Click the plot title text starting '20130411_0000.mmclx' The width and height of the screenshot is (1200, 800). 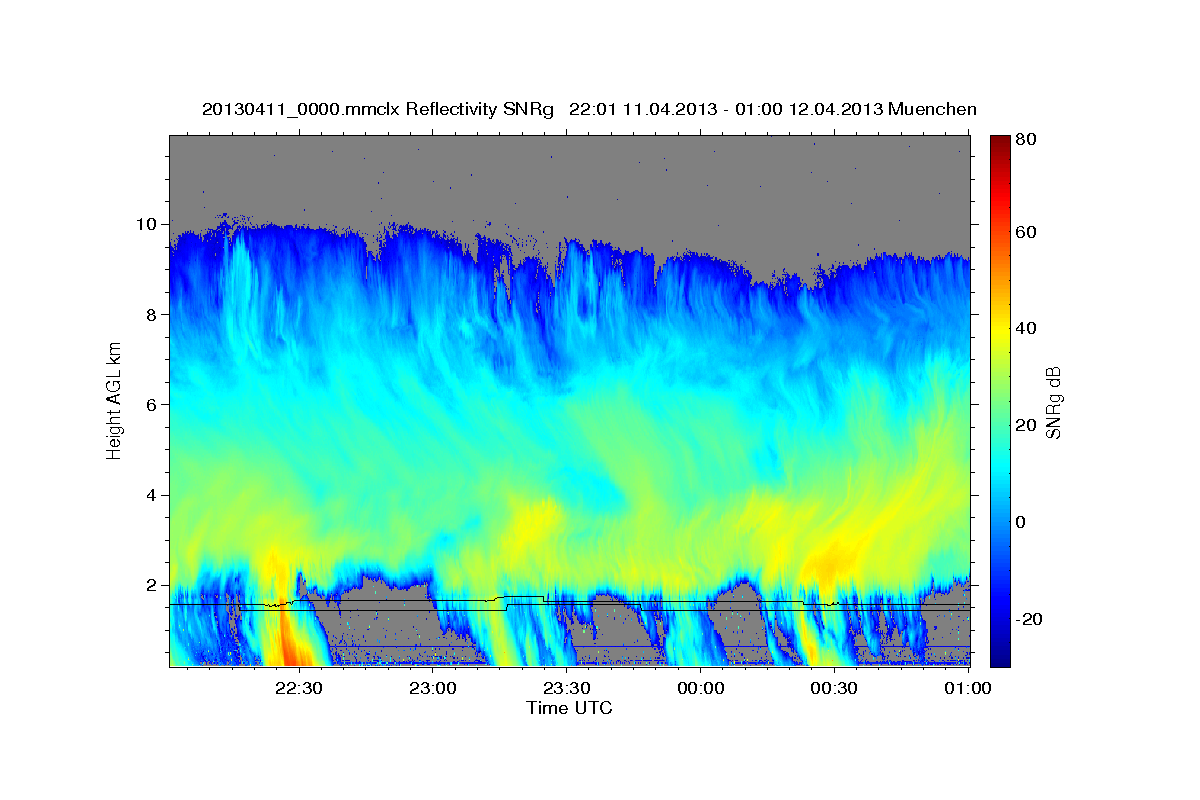tap(589, 109)
